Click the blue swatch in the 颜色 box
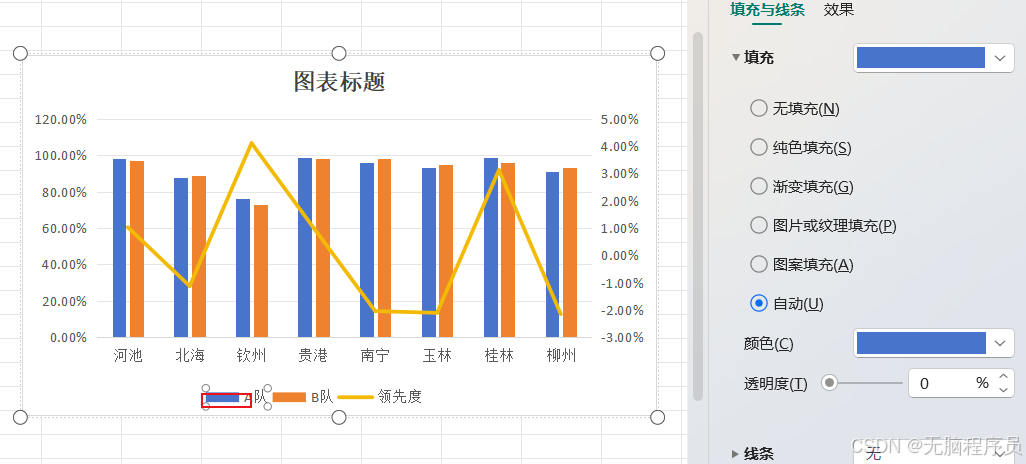 coord(921,344)
